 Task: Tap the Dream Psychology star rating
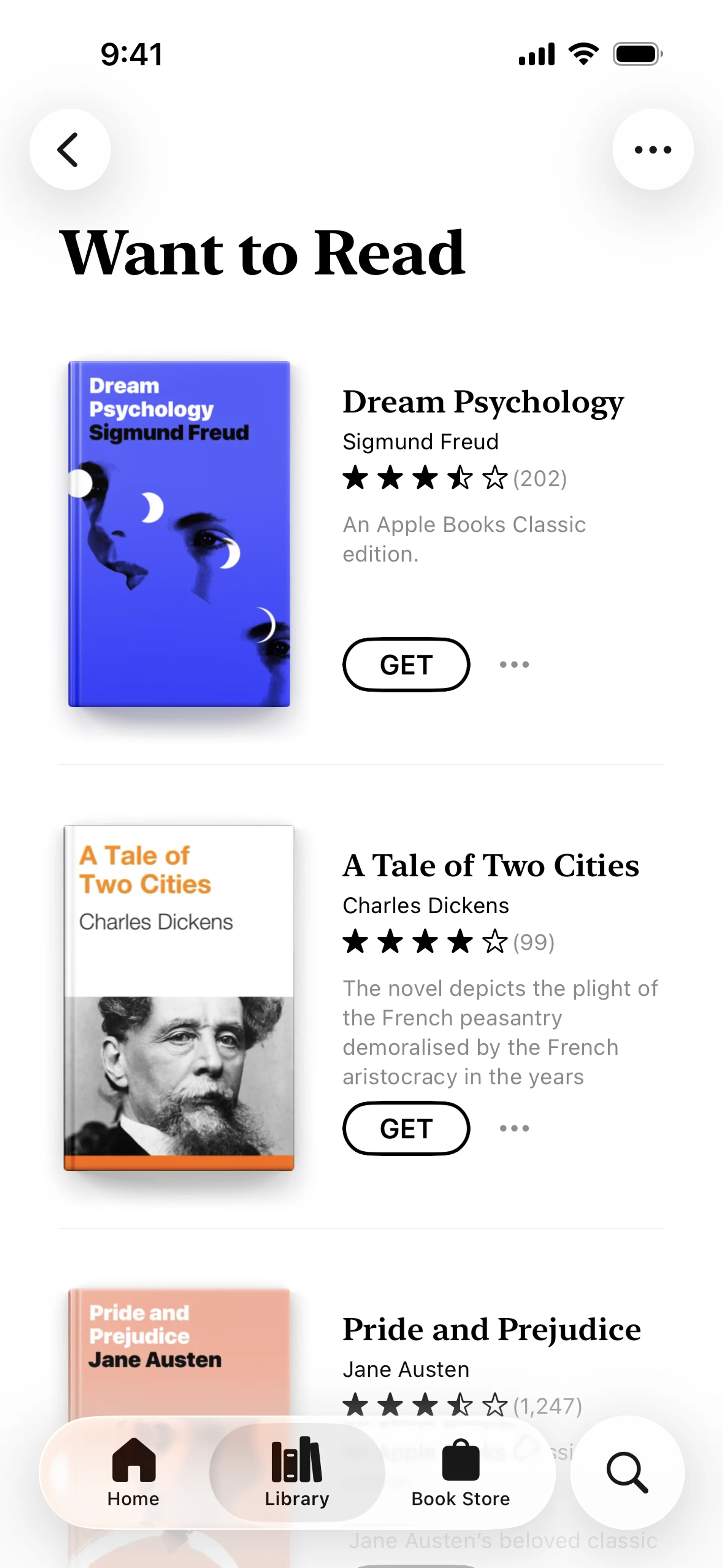(425, 478)
